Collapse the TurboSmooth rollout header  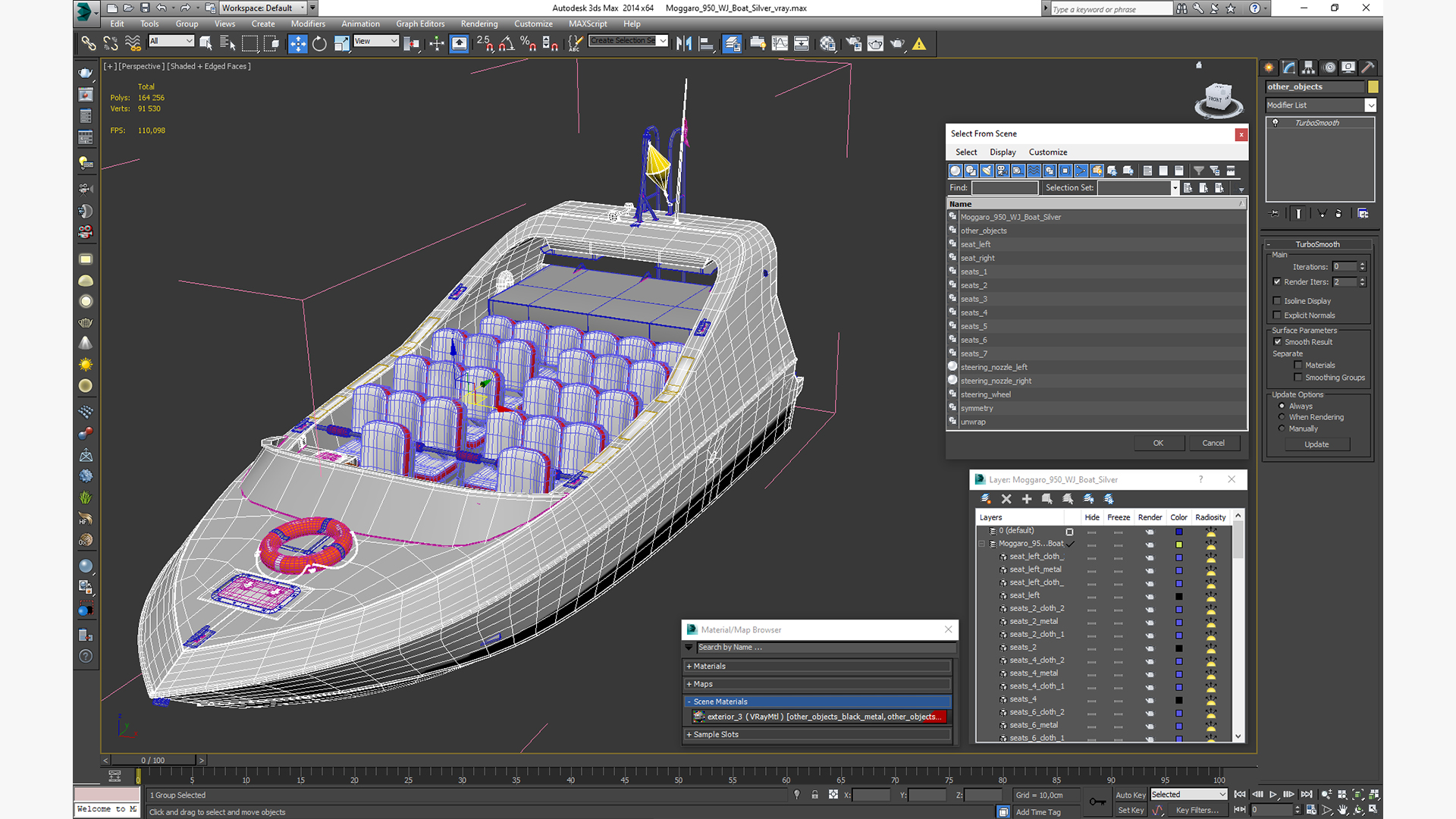1317,244
